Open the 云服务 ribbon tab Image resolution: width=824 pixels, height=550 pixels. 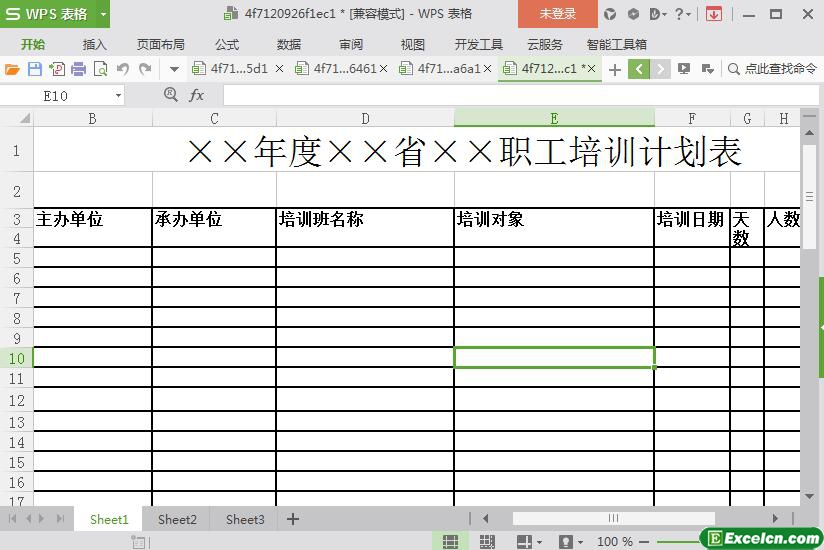(x=545, y=45)
